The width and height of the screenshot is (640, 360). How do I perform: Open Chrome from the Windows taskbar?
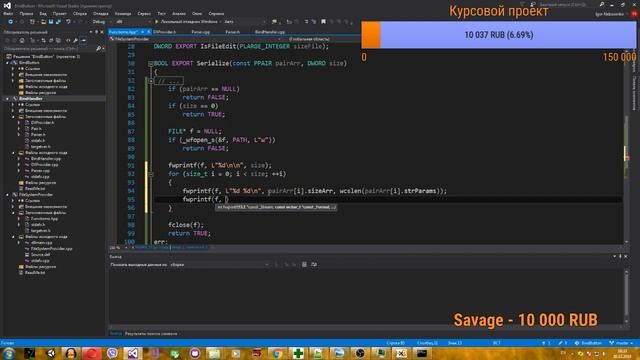tap(277, 353)
